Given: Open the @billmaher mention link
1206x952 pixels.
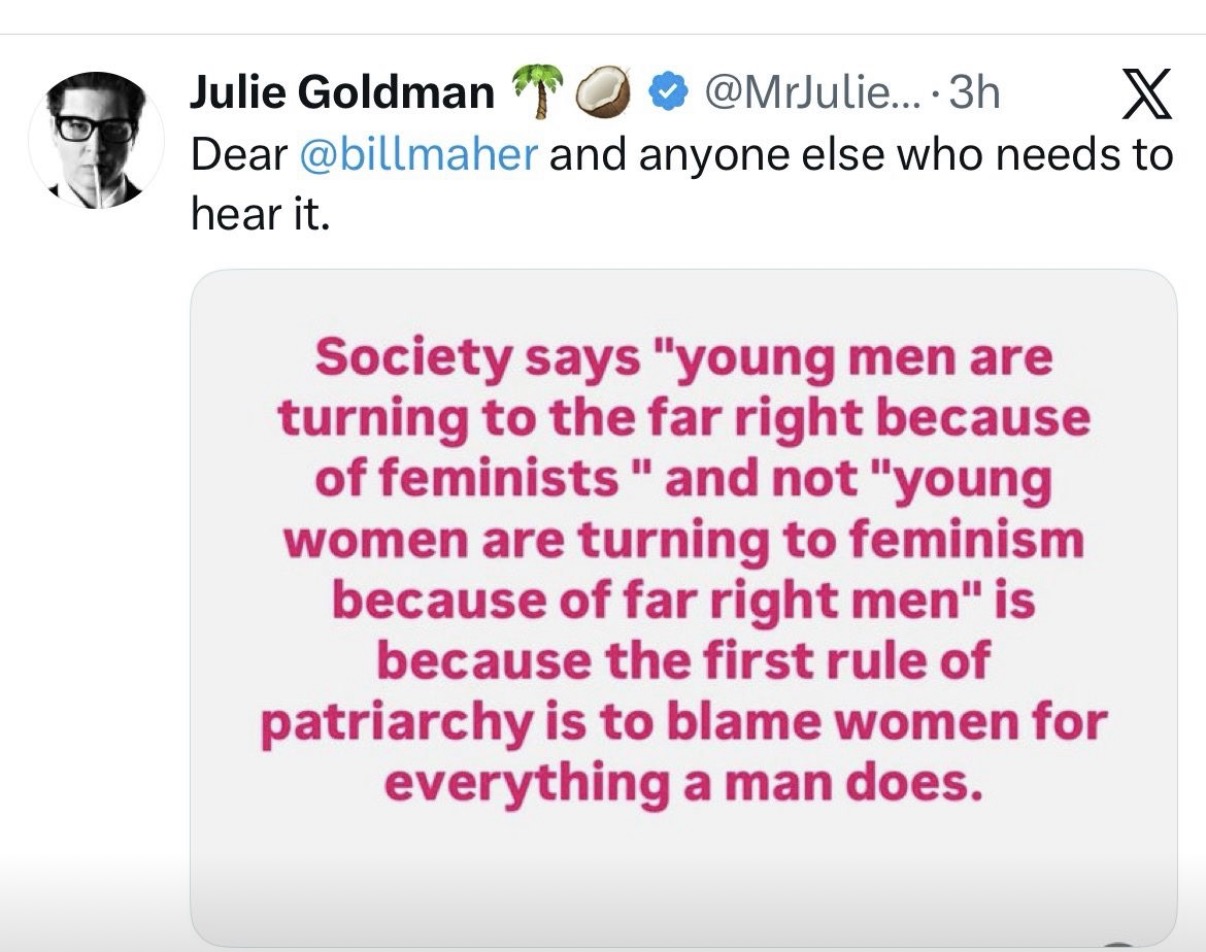Looking at the screenshot, I should (x=418, y=155).
